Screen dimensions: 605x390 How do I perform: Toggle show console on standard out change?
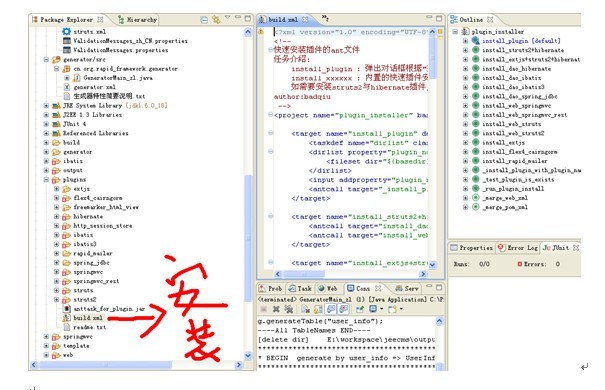pyautogui.click(x=331, y=309)
